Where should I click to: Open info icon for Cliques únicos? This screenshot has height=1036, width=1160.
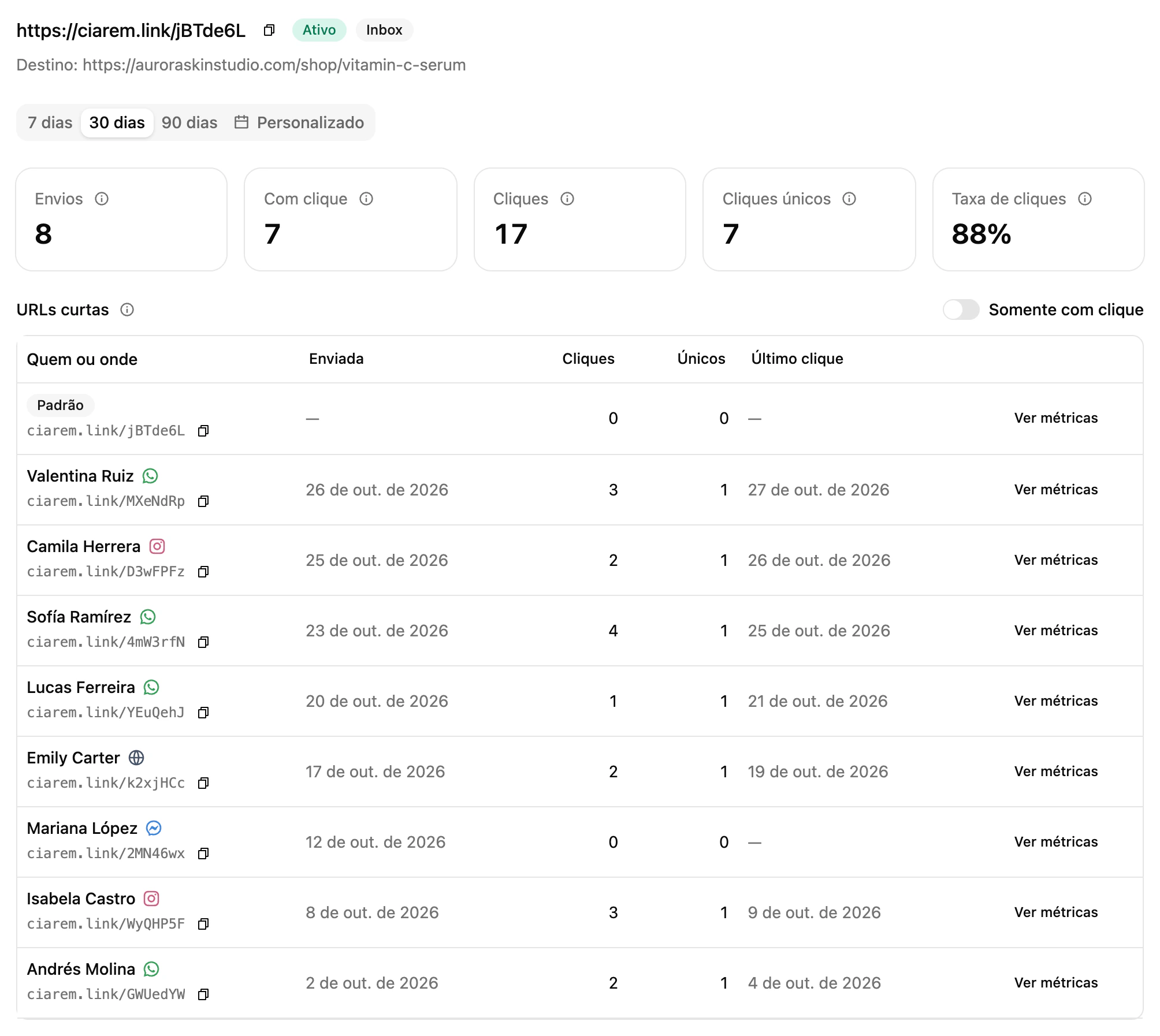tap(849, 199)
